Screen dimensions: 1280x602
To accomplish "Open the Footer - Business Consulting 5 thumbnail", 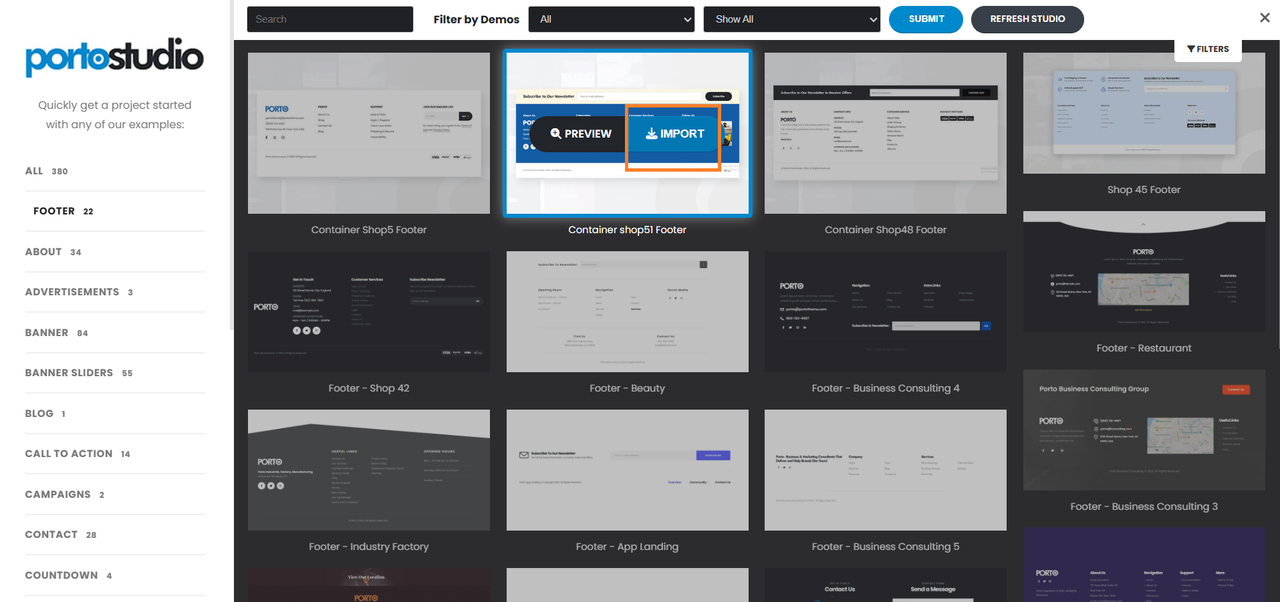I will [885, 470].
